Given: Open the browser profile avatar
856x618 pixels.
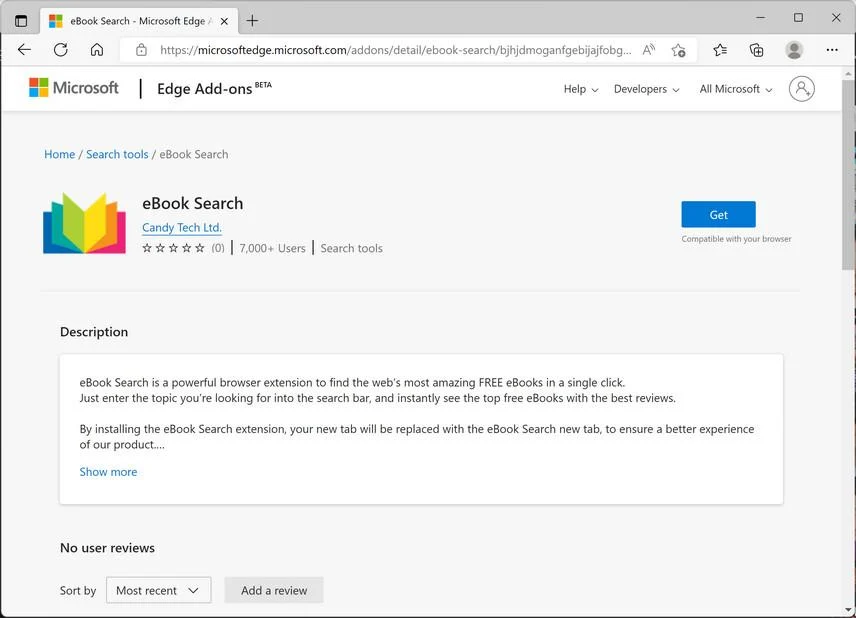Looking at the screenshot, I should 794,50.
